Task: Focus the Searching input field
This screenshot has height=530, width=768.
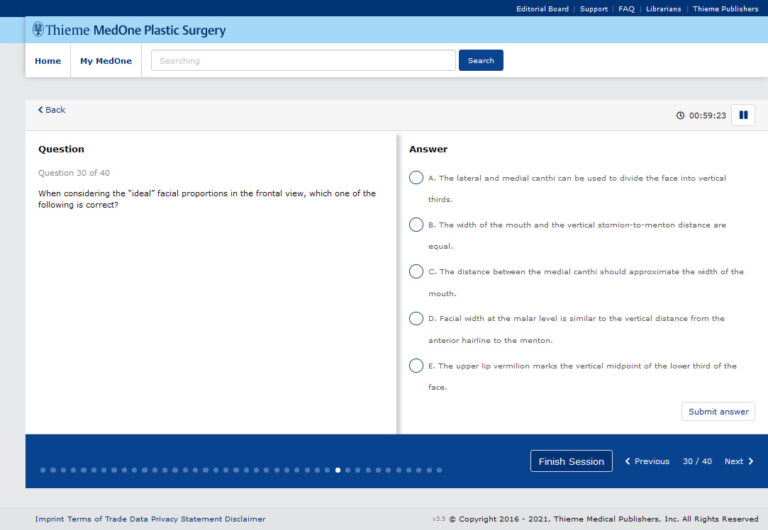Action: (303, 61)
